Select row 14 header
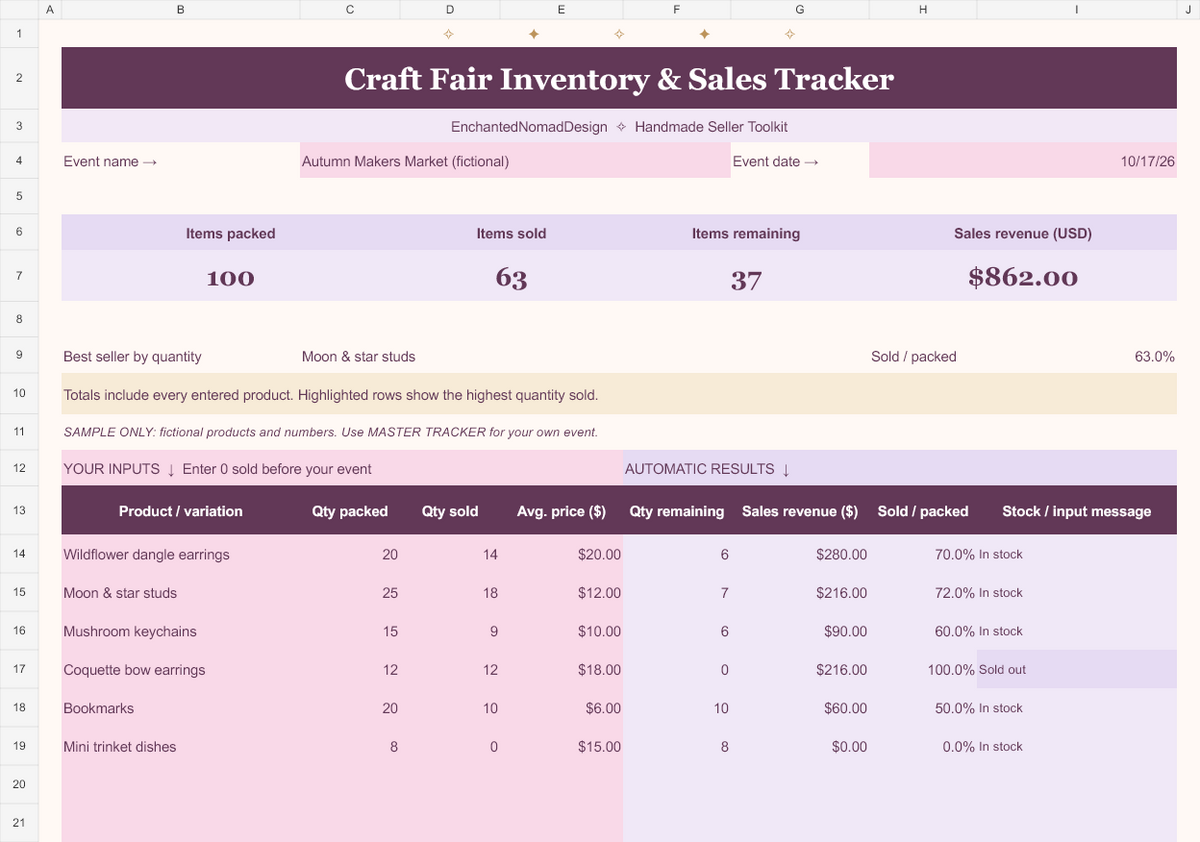Image resolution: width=1200 pixels, height=842 pixels. [x=19, y=554]
